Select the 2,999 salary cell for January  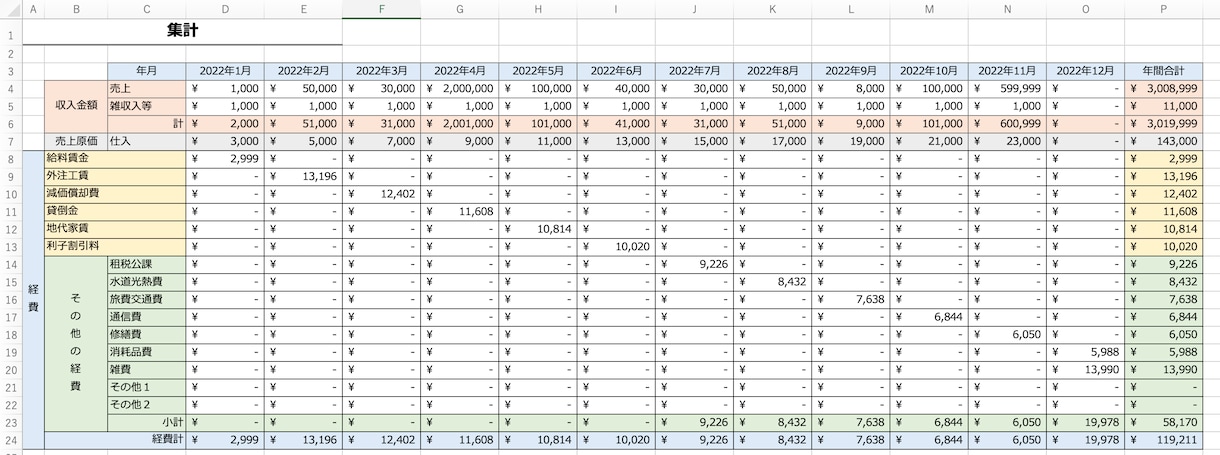(225, 158)
